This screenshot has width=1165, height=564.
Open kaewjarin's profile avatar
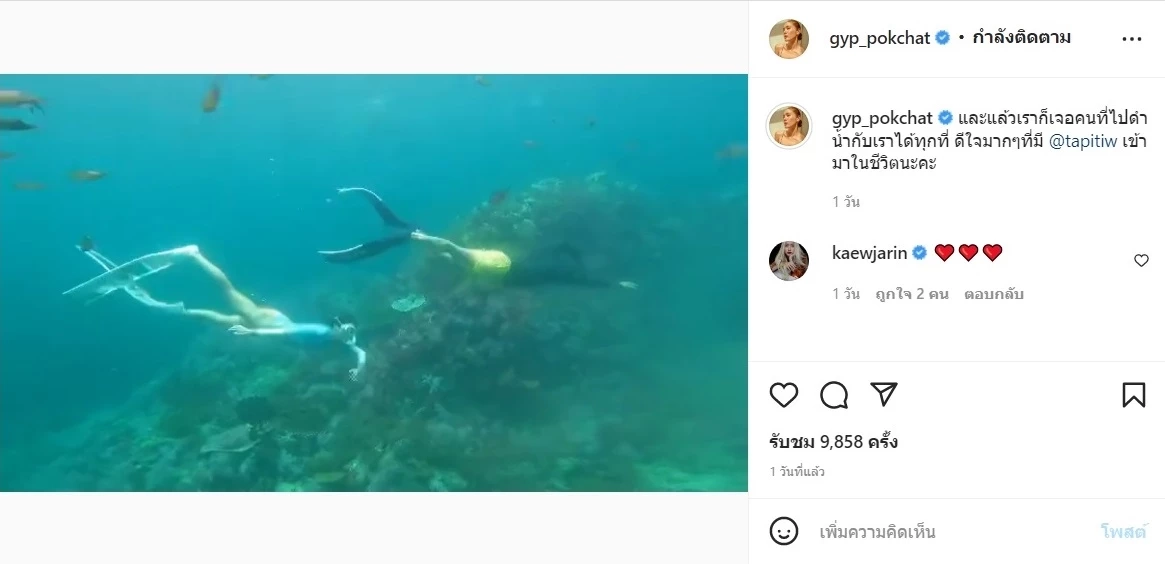[x=788, y=260]
